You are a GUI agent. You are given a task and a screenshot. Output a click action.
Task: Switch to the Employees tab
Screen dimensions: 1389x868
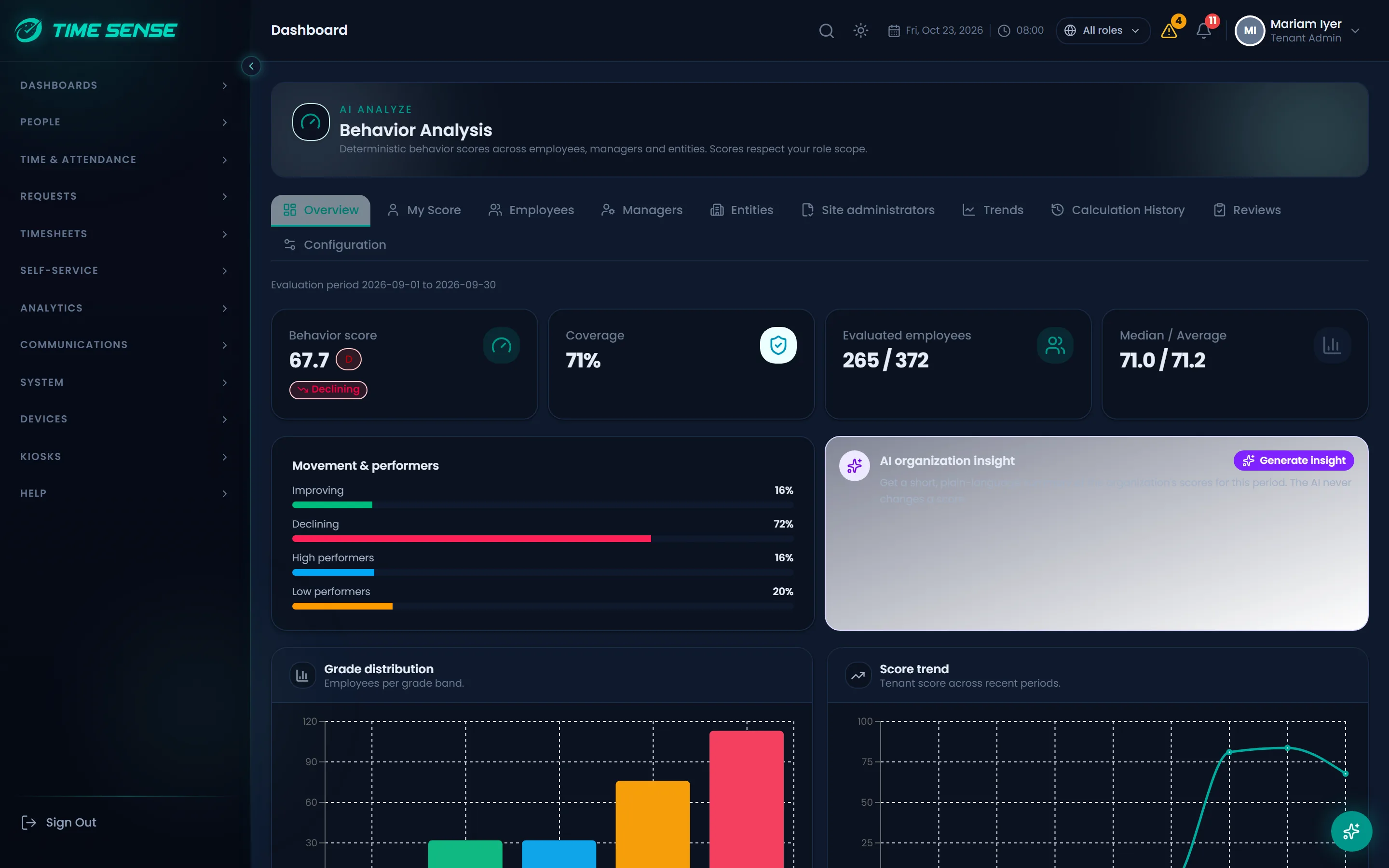point(531,210)
